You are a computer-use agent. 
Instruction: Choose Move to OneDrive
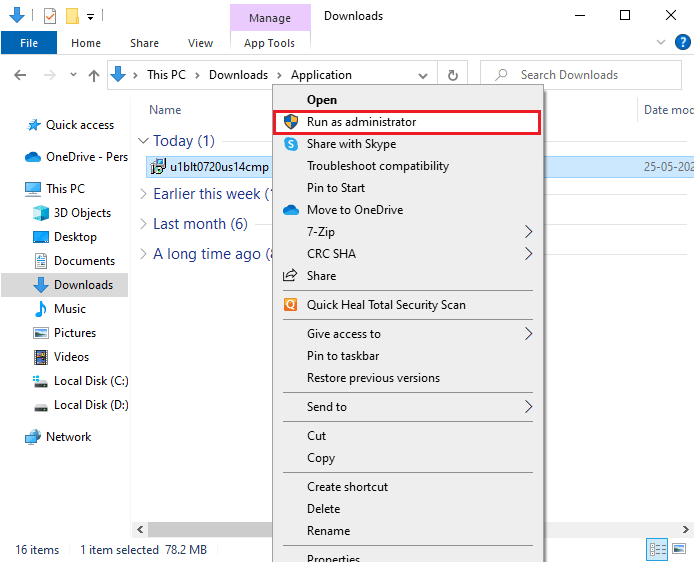coord(407,210)
